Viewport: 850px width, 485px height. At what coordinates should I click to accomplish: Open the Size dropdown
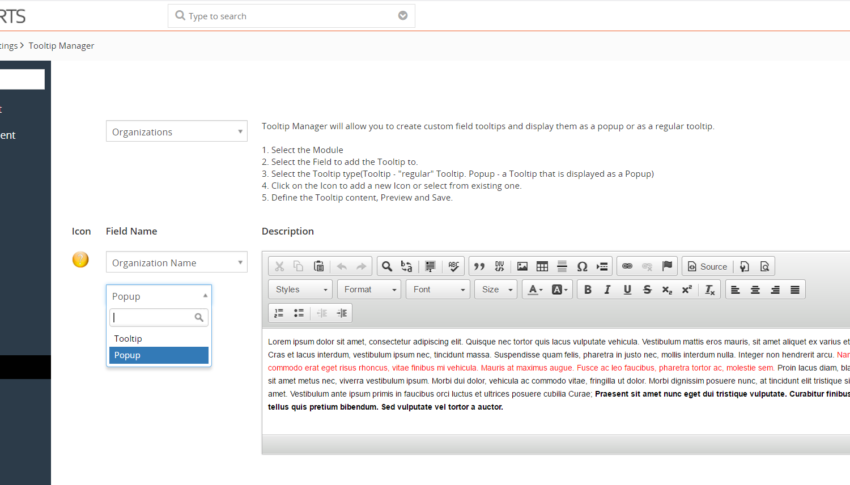coord(496,289)
